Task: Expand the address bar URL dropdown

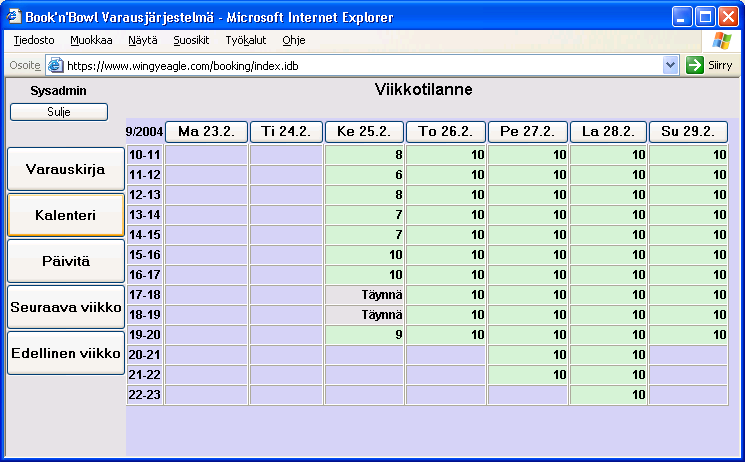Action: [x=671, y=65]
